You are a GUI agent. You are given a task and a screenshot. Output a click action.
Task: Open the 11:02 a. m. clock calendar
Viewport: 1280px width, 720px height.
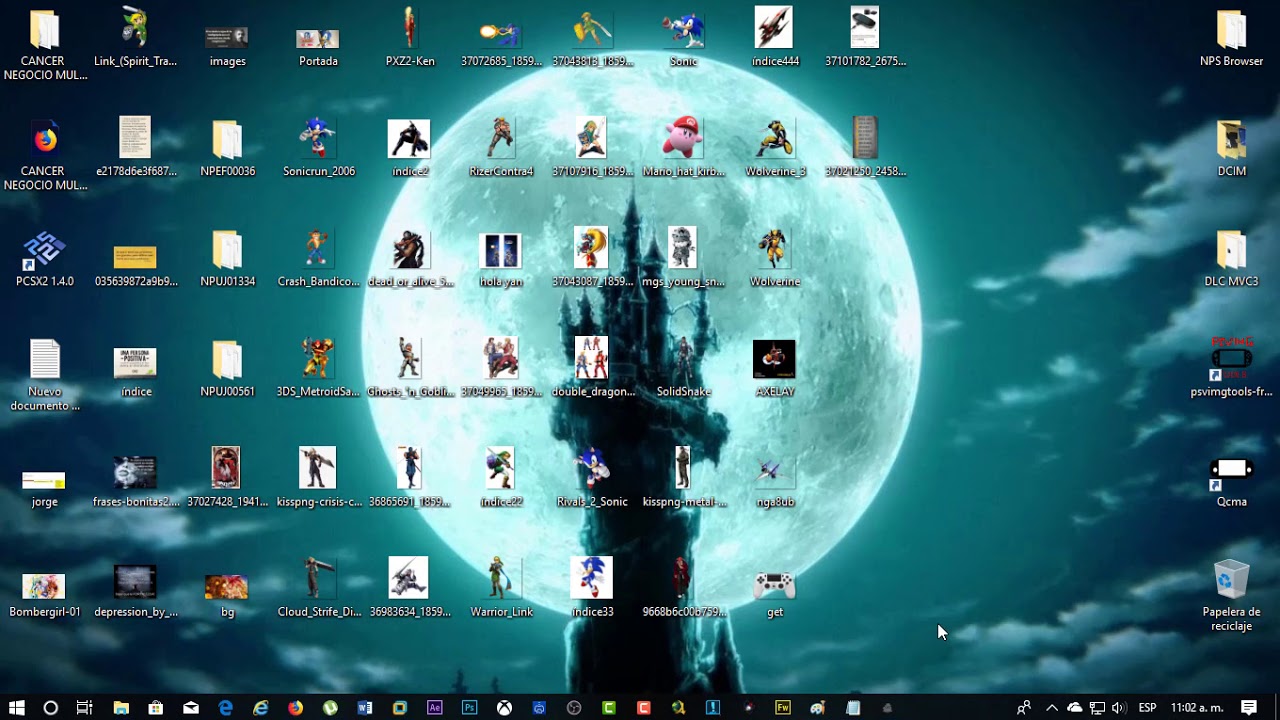coord(1197,707)
